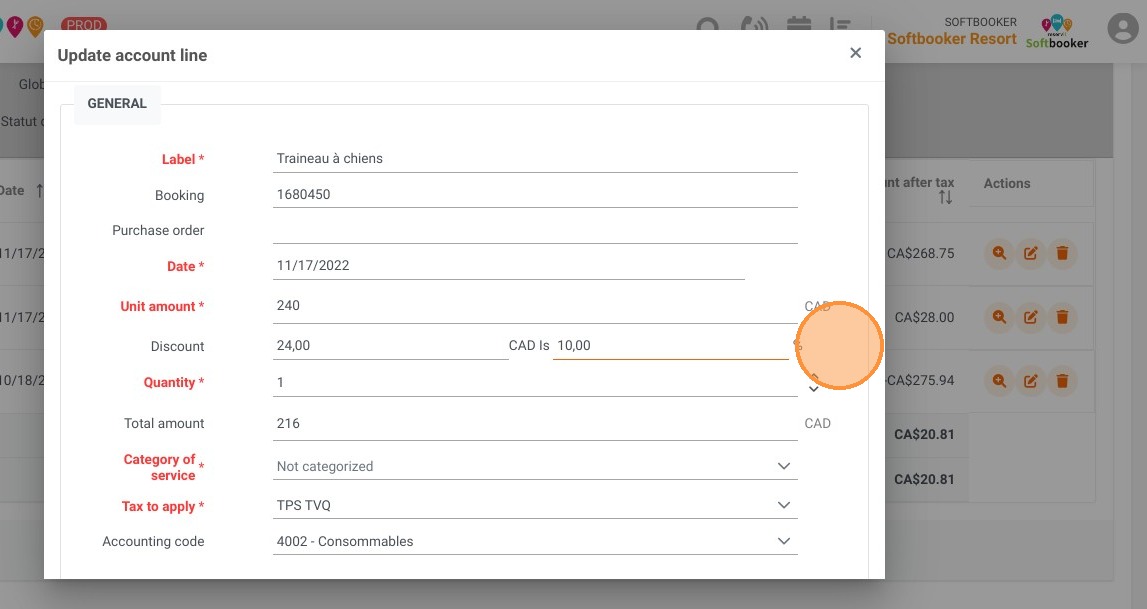
Task: Edit the CA$268.75 account line
Action: (1031, 254)
